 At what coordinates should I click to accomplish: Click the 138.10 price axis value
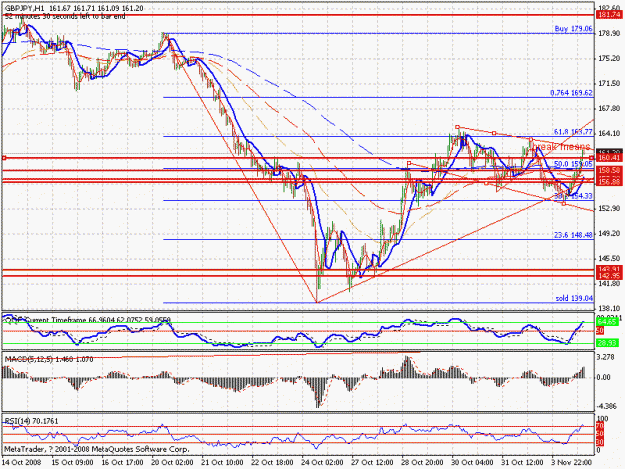tap(609, 308)
